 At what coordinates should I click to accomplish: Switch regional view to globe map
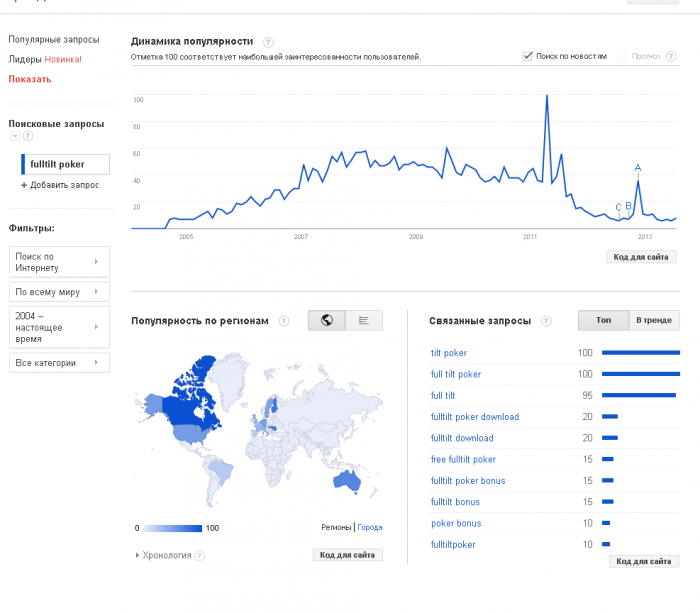coord(327,320)
